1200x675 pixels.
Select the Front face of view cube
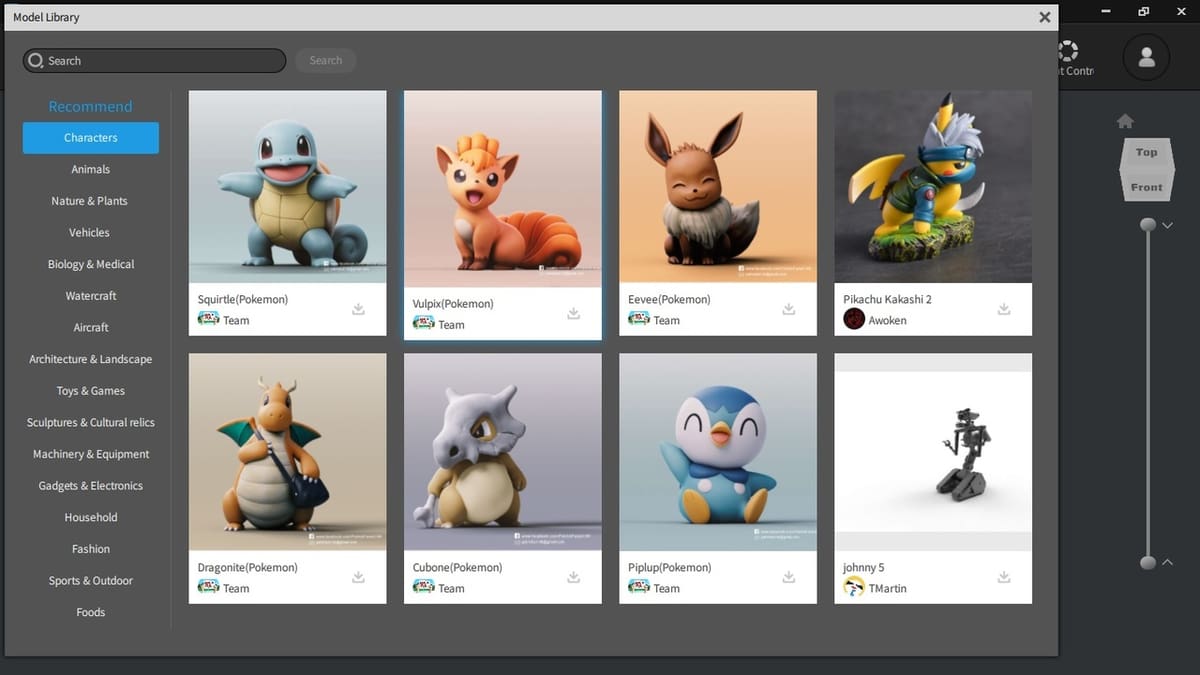point(1146,187)
